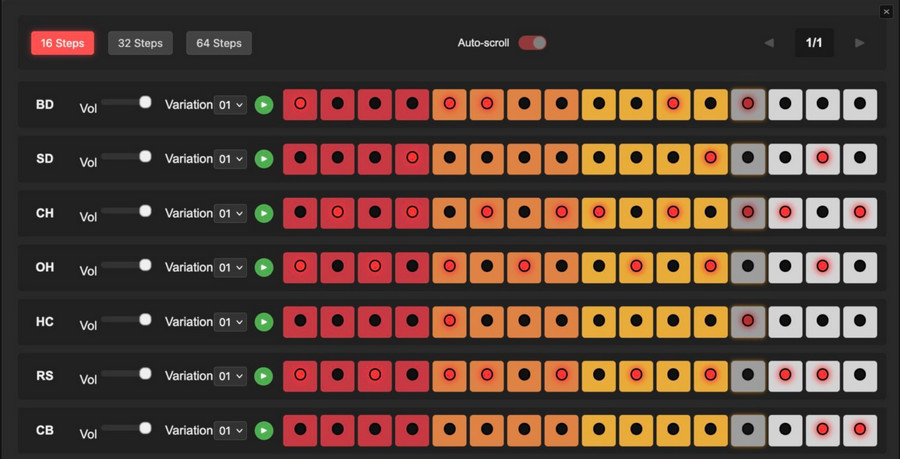Enable CB step 1
Viewport: 900px width, 459px height.
[x=300, y=430]
